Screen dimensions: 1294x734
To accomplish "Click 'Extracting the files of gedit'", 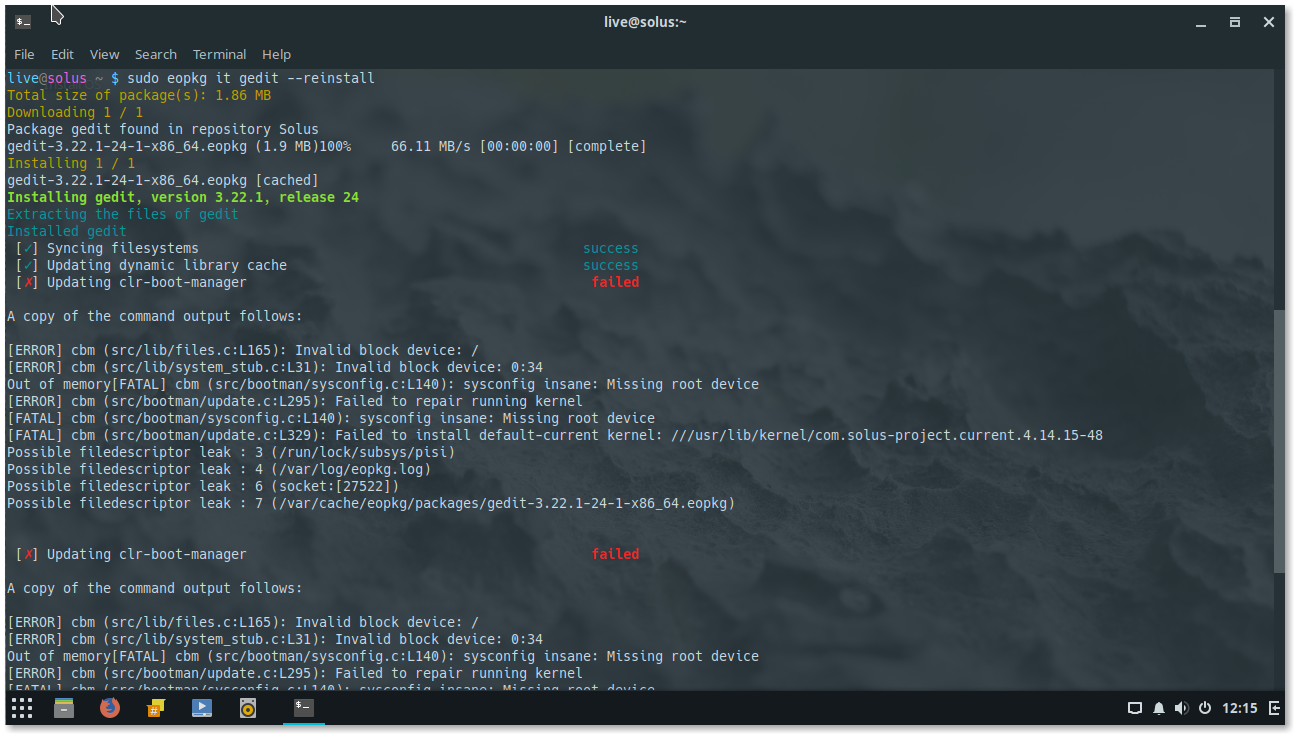I will (x=123, y=214).
